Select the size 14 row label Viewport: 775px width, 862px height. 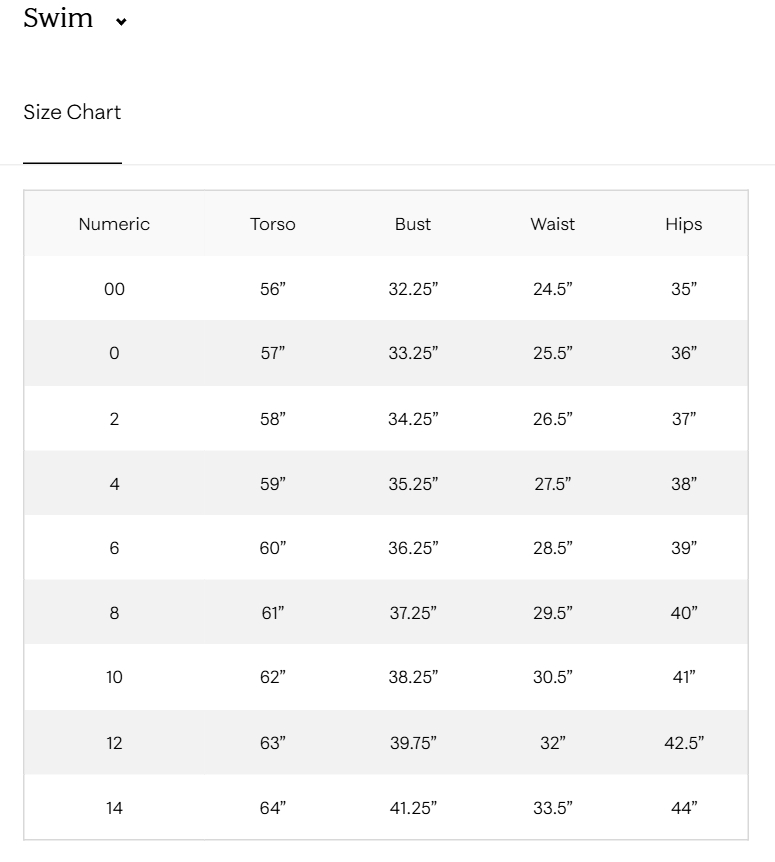[114, 808]
